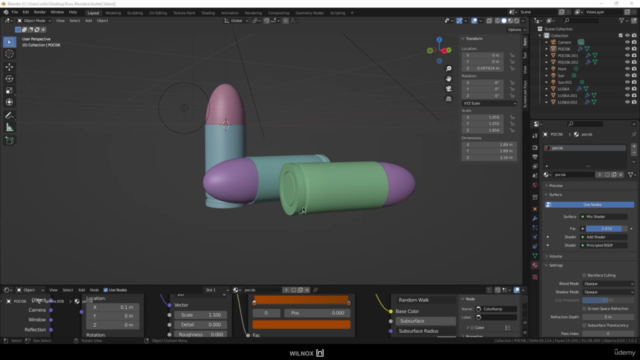Hide the Camera object in outliner
The image size is (640, 360).
tap(627, 42)
